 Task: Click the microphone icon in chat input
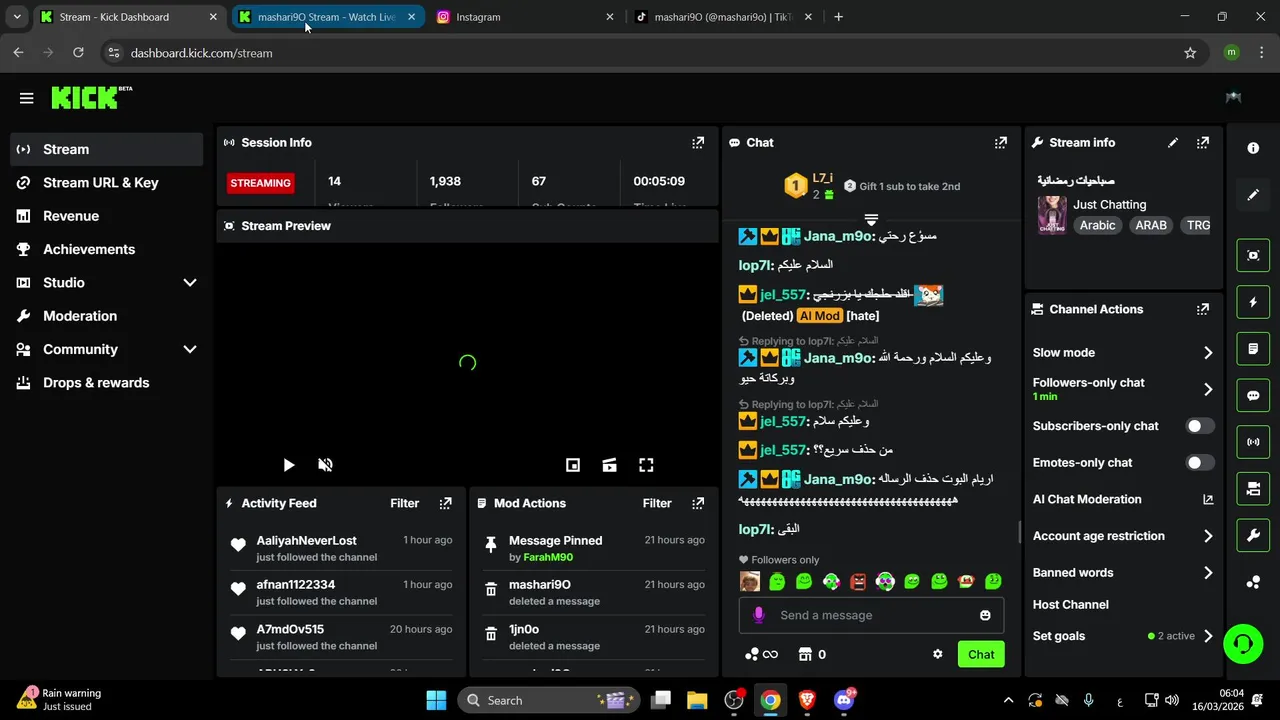coord(758,615)
